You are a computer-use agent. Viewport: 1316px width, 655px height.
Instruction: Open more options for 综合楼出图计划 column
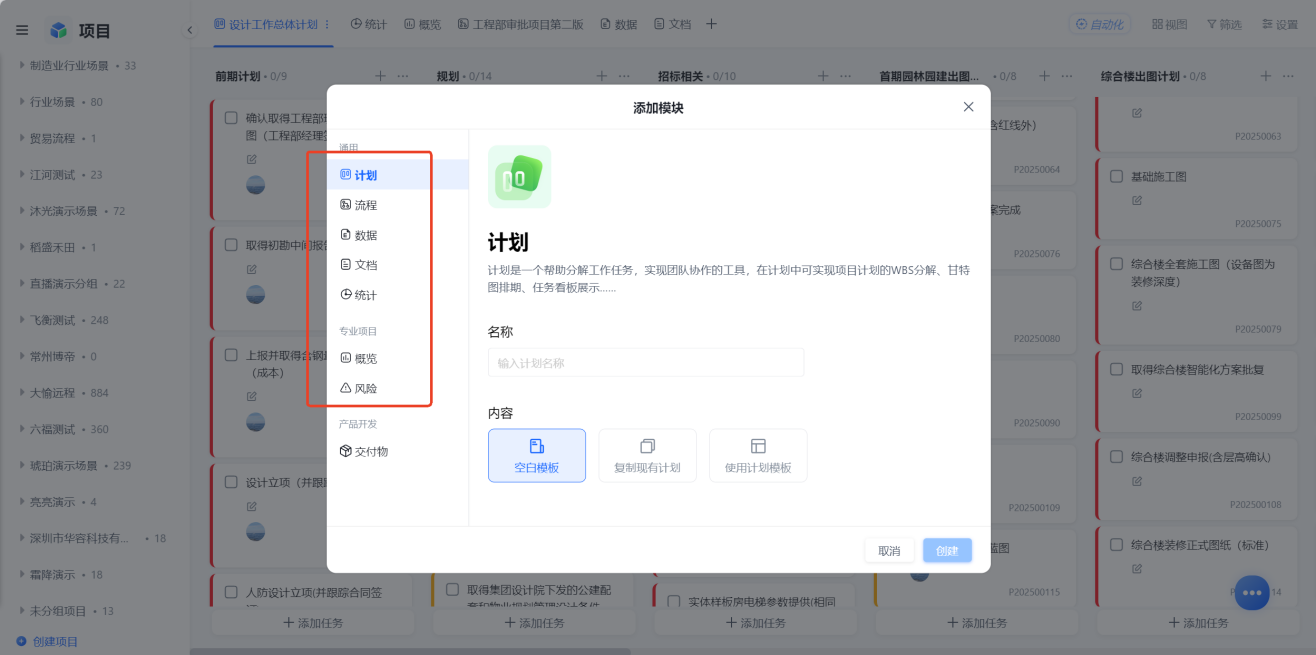(1288, 76)
